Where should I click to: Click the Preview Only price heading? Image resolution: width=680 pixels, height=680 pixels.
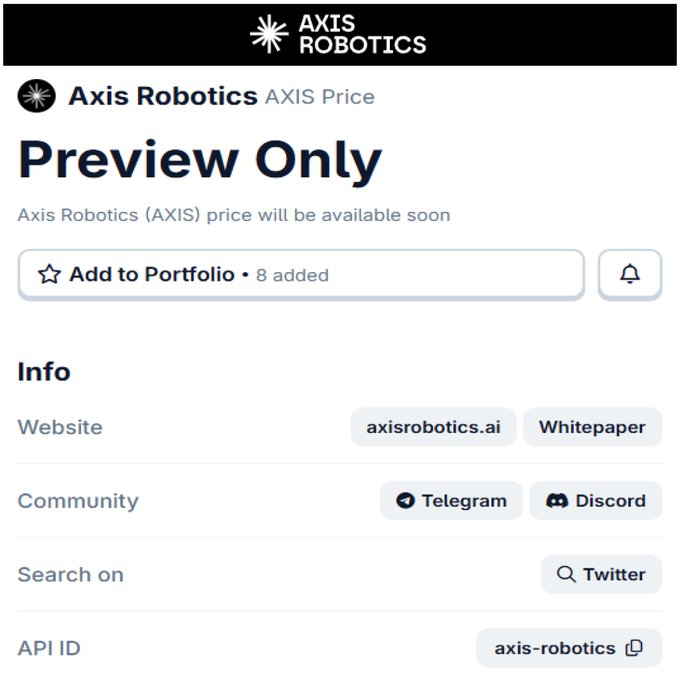tap(200, 160)
